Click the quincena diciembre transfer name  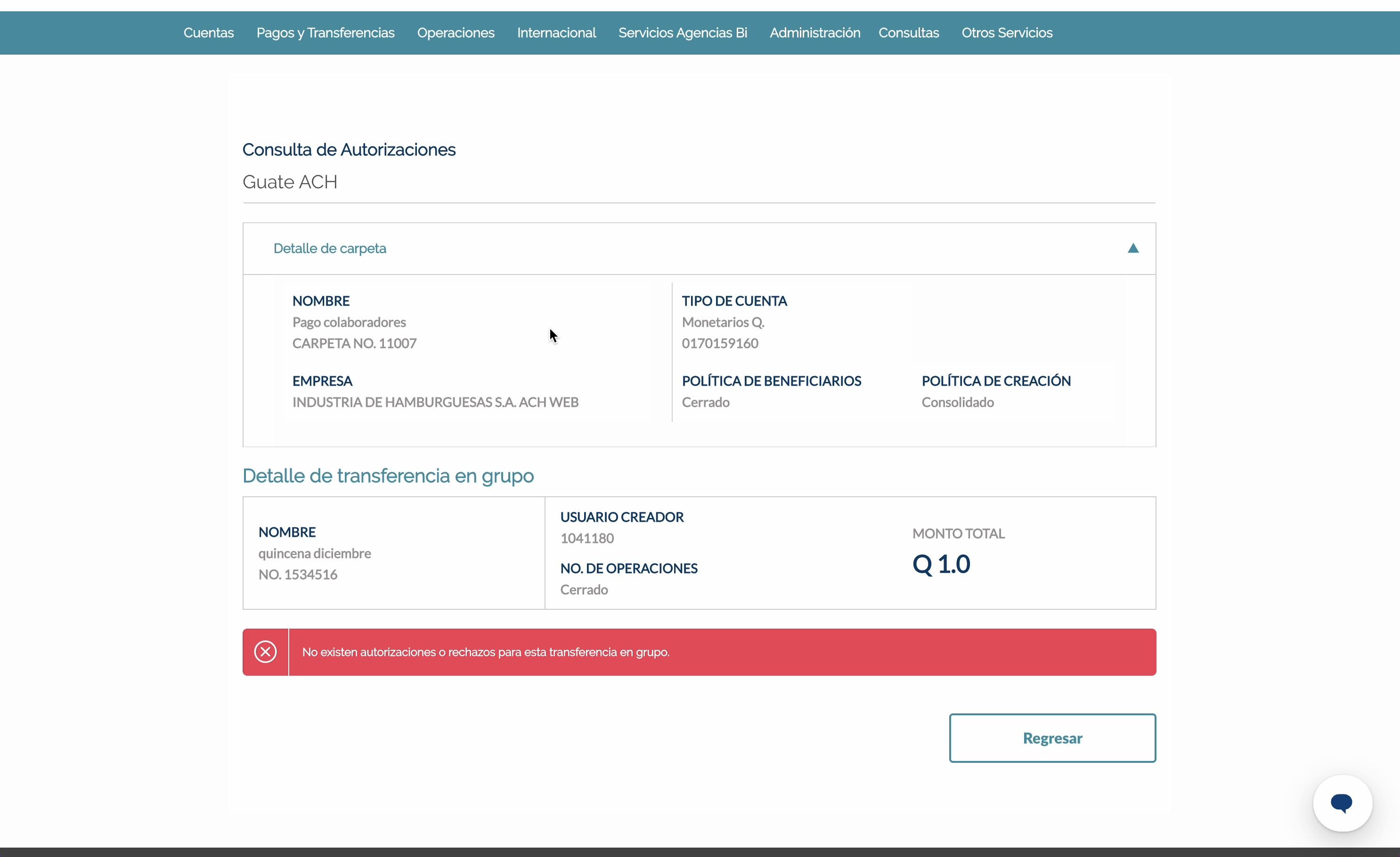314,553
